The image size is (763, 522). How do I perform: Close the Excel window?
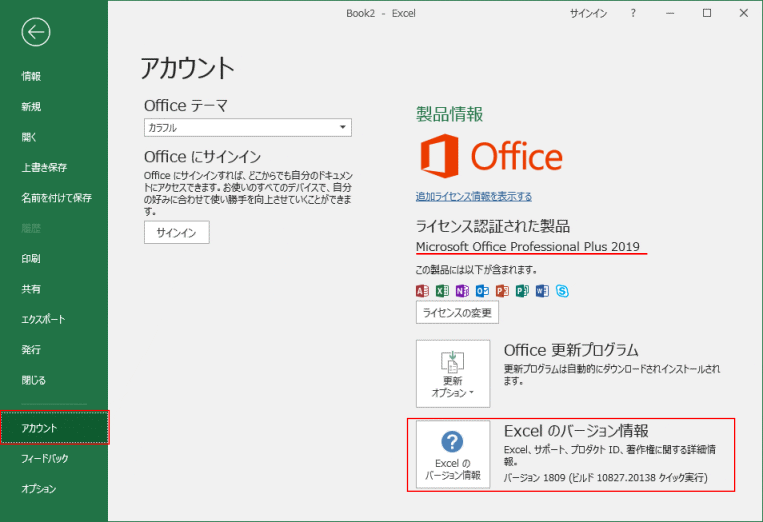[744, 14]
